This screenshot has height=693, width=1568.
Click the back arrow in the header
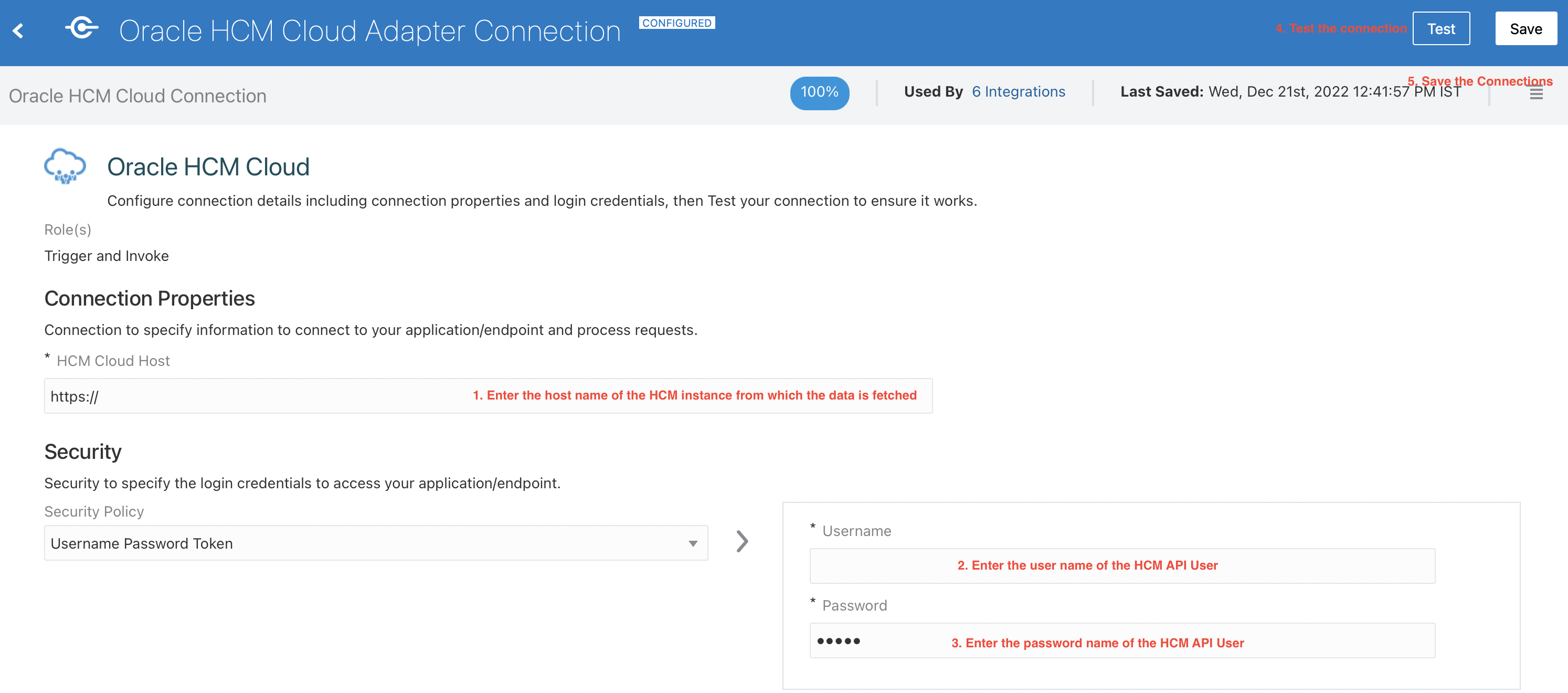[18, 30]
